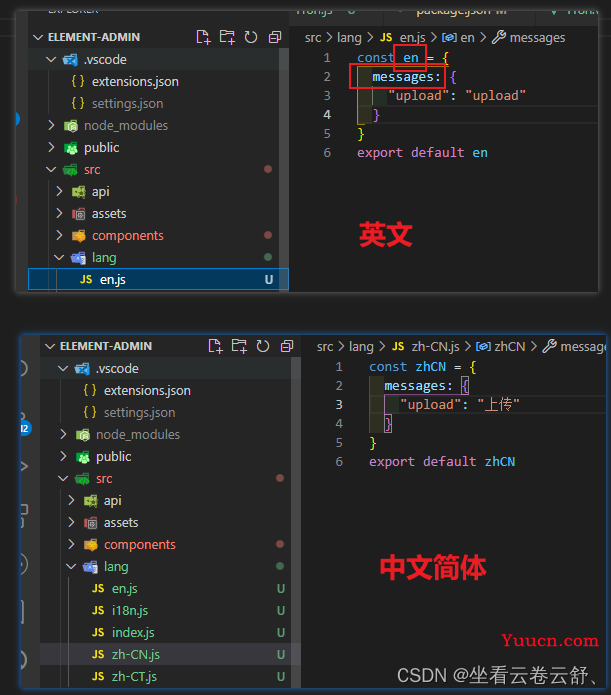Expand public folder in bottom explorer
The height and width of the screenshot is (695, 611).
[x=63, y=457]
